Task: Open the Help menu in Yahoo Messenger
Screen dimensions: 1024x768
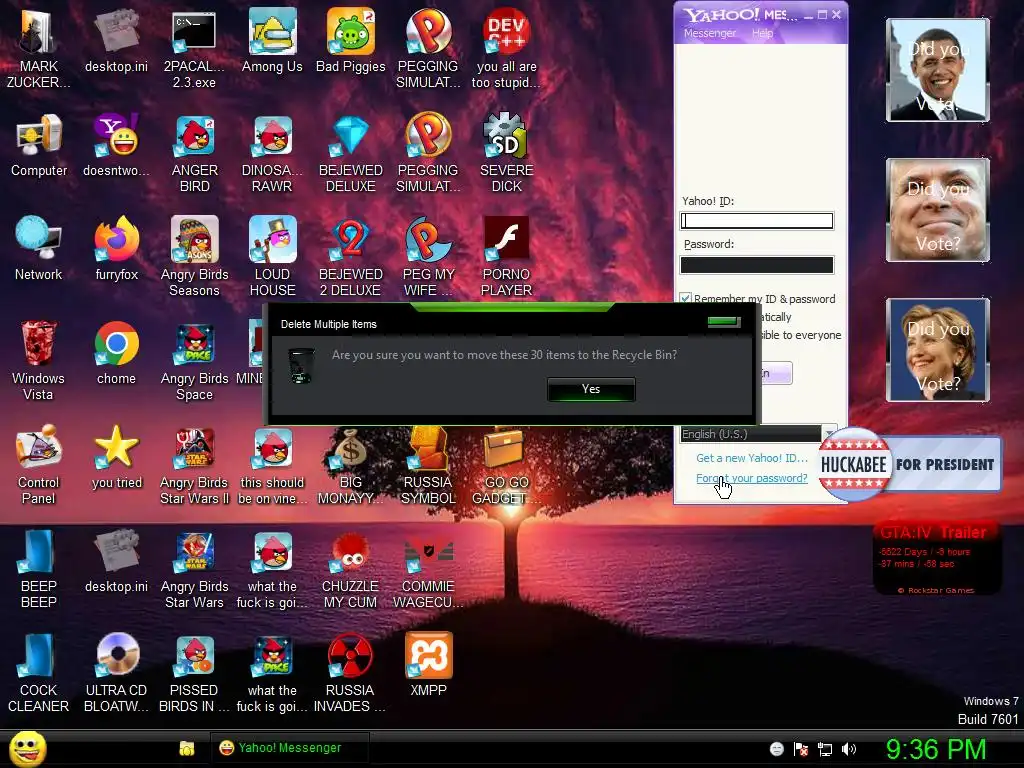Action: [x=762, y=33]
